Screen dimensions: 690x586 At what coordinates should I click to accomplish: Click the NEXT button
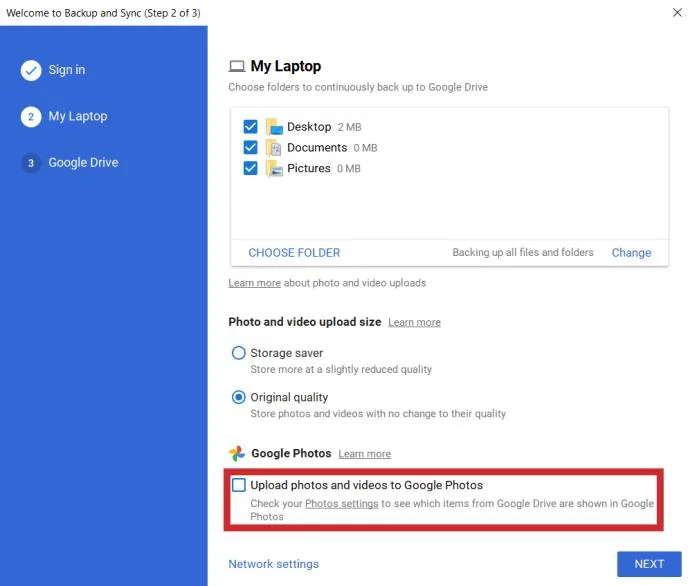click(649, 564)
